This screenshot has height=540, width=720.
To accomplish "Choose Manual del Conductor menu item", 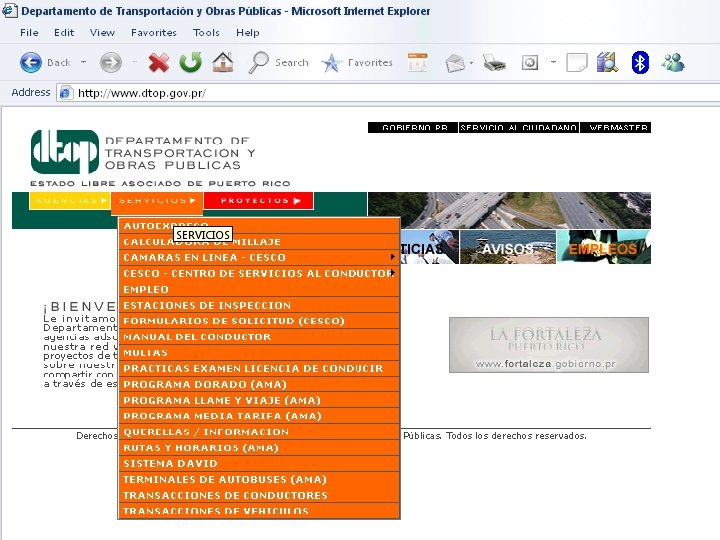I will tap(259, 337).
